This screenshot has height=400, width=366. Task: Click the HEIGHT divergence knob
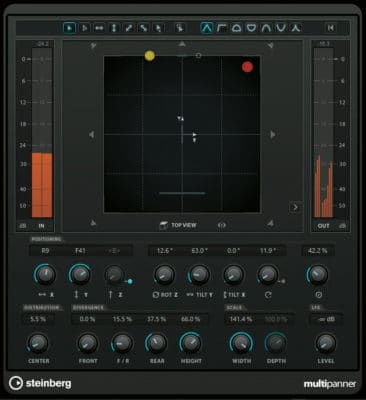coord(191,343)
